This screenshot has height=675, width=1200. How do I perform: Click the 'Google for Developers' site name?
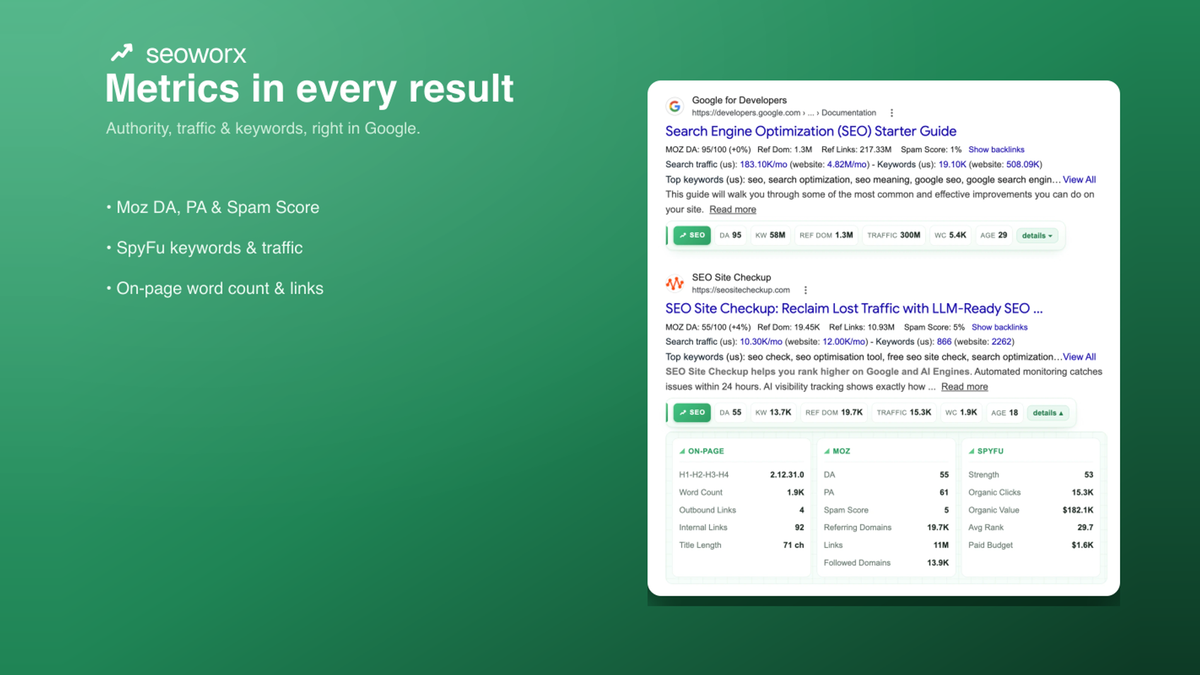click(739, 100)
